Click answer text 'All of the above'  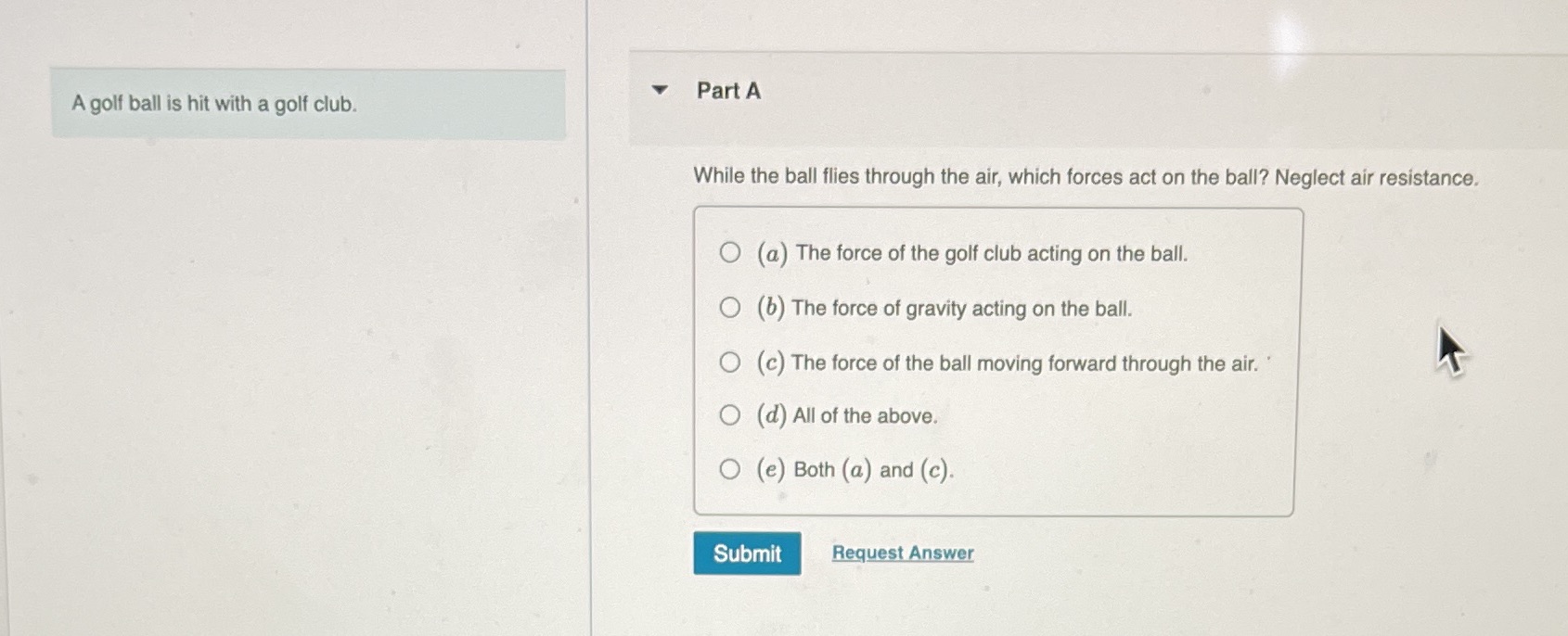[864, 414]
